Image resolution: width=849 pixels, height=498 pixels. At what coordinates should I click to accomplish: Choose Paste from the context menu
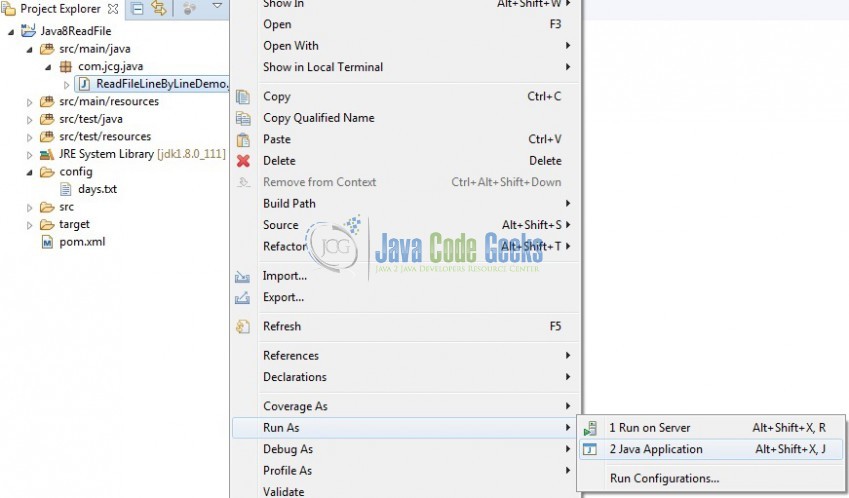[406, 139]
